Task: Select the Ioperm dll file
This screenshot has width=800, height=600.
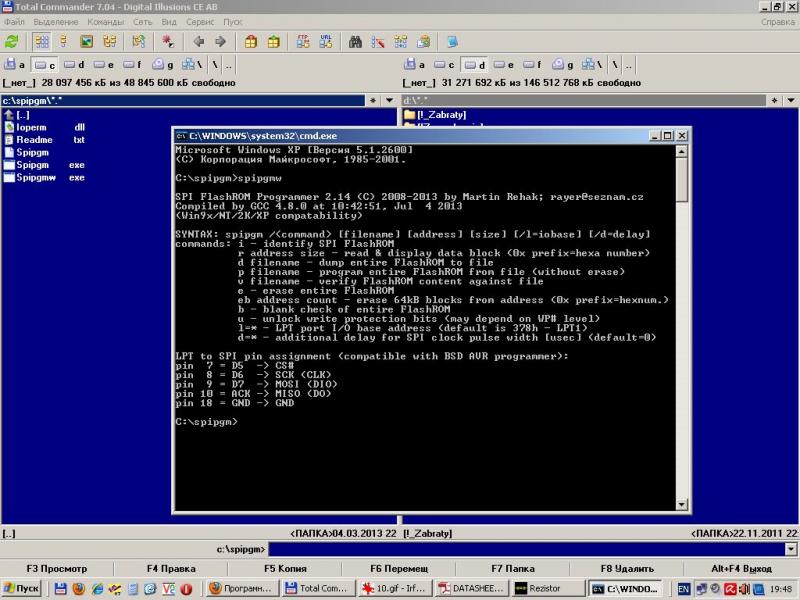Action: (44, 128)
